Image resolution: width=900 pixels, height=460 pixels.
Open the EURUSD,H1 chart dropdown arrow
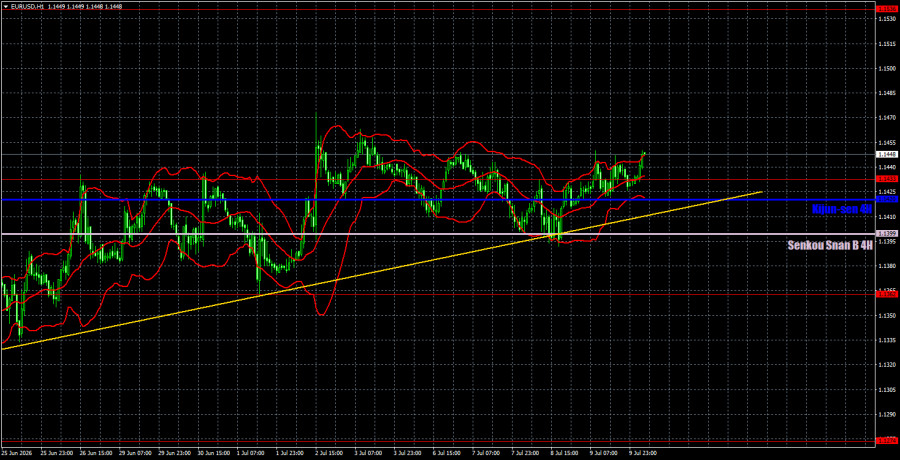5,5
